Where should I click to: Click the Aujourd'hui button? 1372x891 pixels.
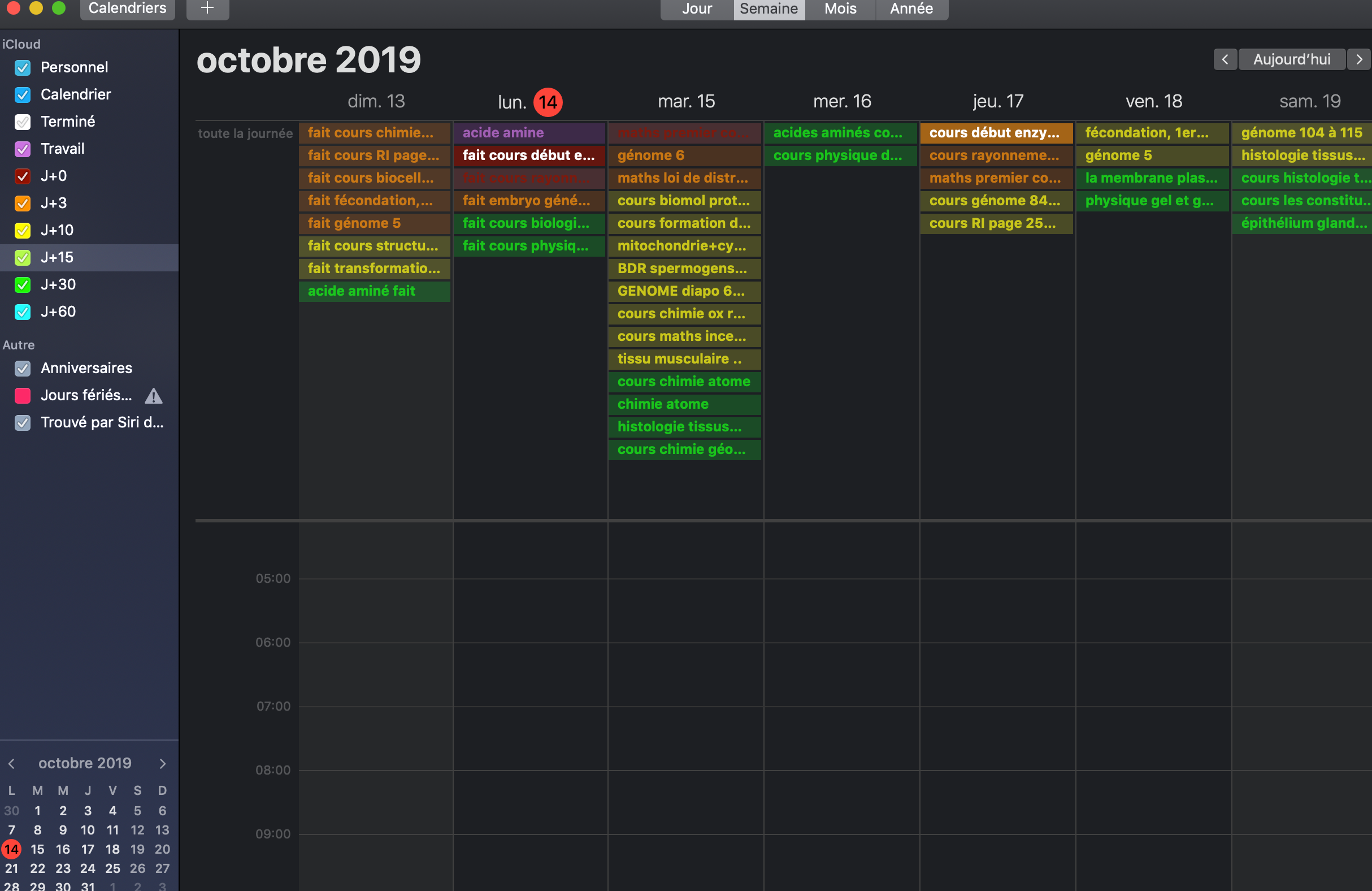[1291, 59]
